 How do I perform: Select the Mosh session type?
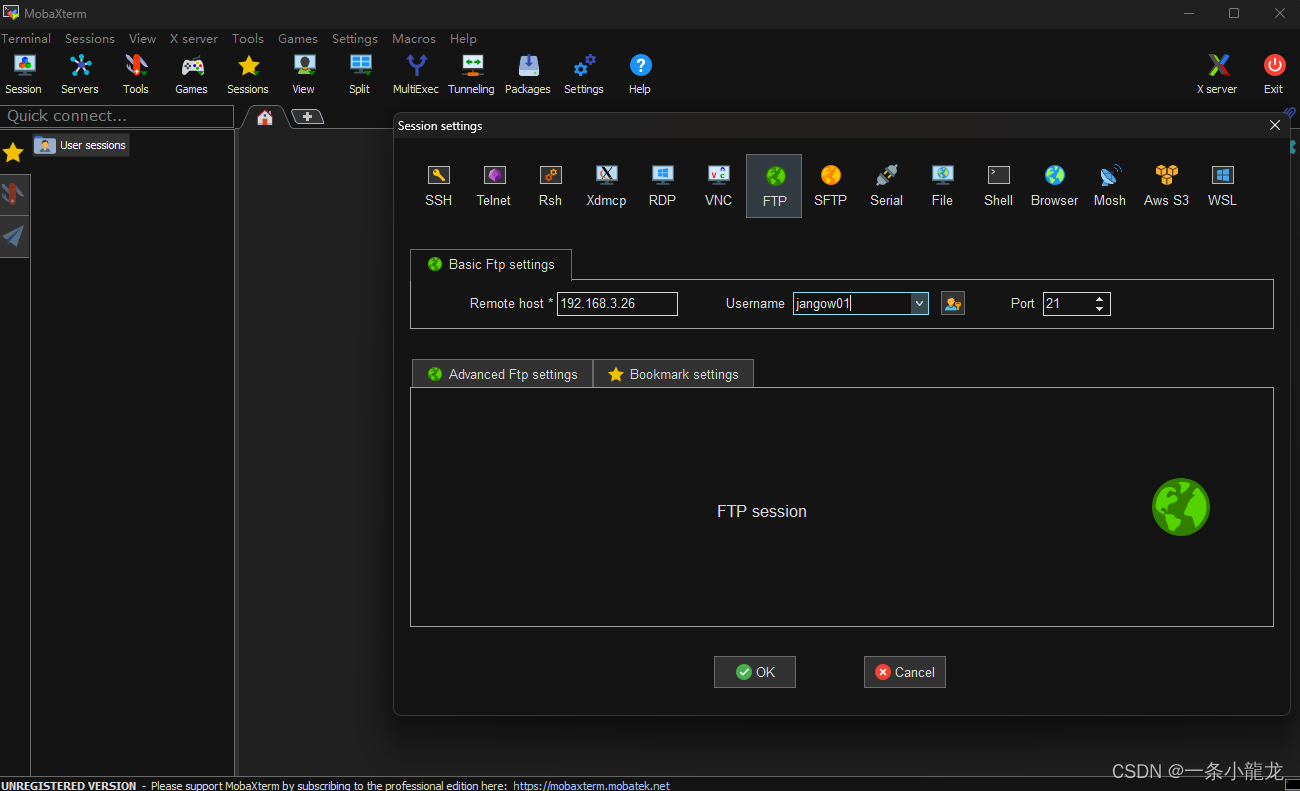pos(1110,186)
